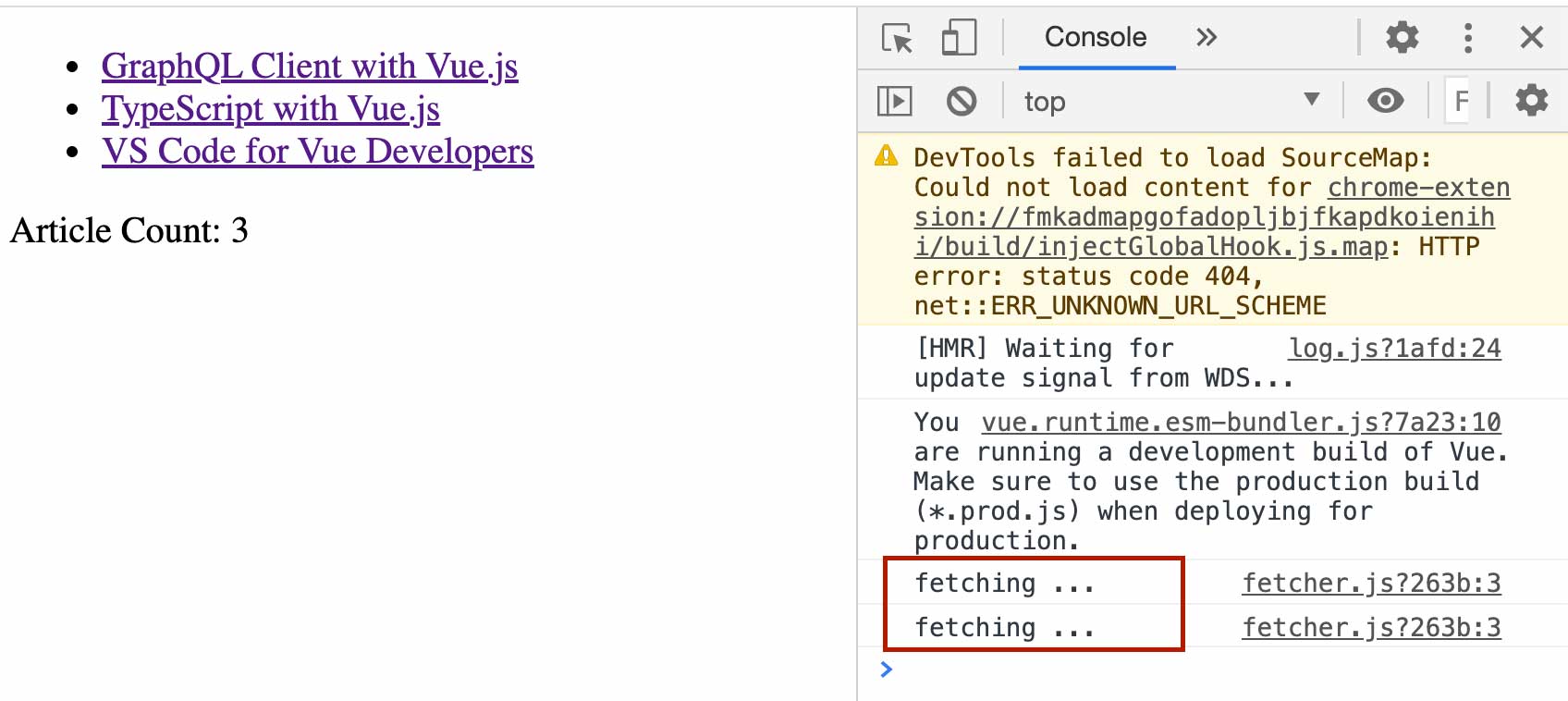
Task: Show more DevTools tabs chevron
Action: coord(1207,38)
